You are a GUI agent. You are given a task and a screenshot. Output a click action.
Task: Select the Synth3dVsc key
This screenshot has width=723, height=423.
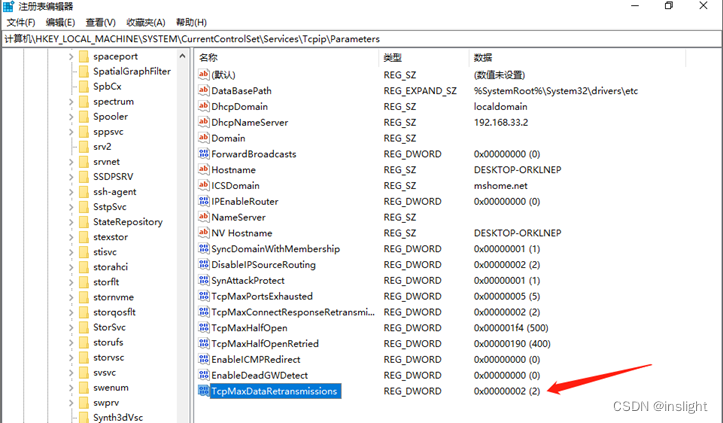[118, 417]
